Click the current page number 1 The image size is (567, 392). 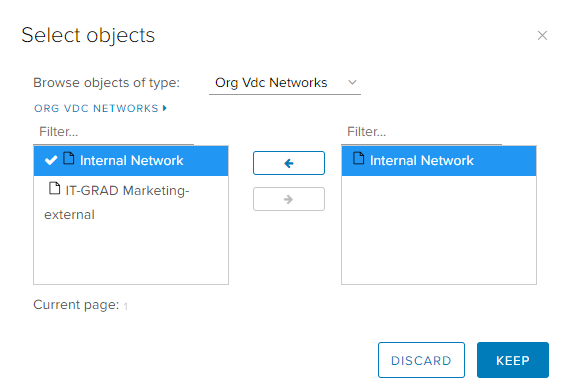pyautogui.click(x=125, y=307)
